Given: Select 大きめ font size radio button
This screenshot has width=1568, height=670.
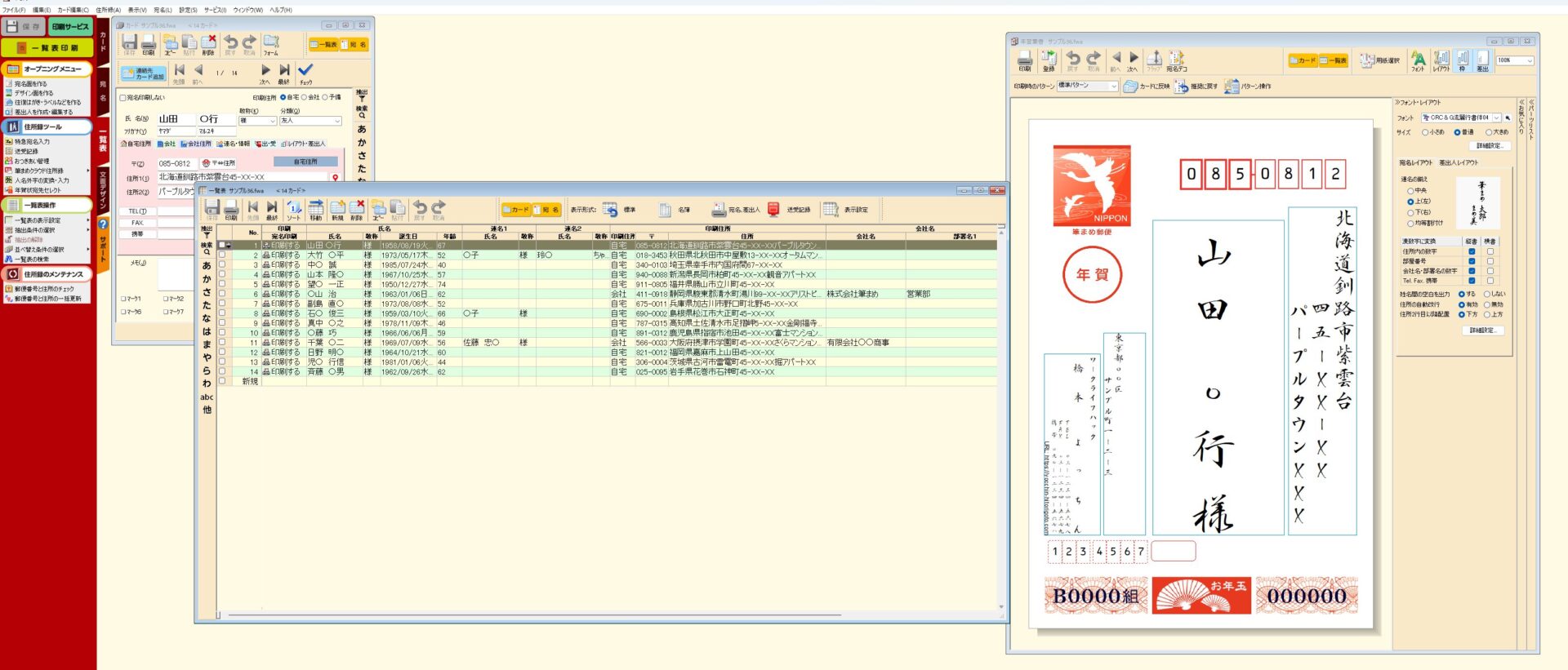Looking at the screenshot, I should (x=1489, y=132).
